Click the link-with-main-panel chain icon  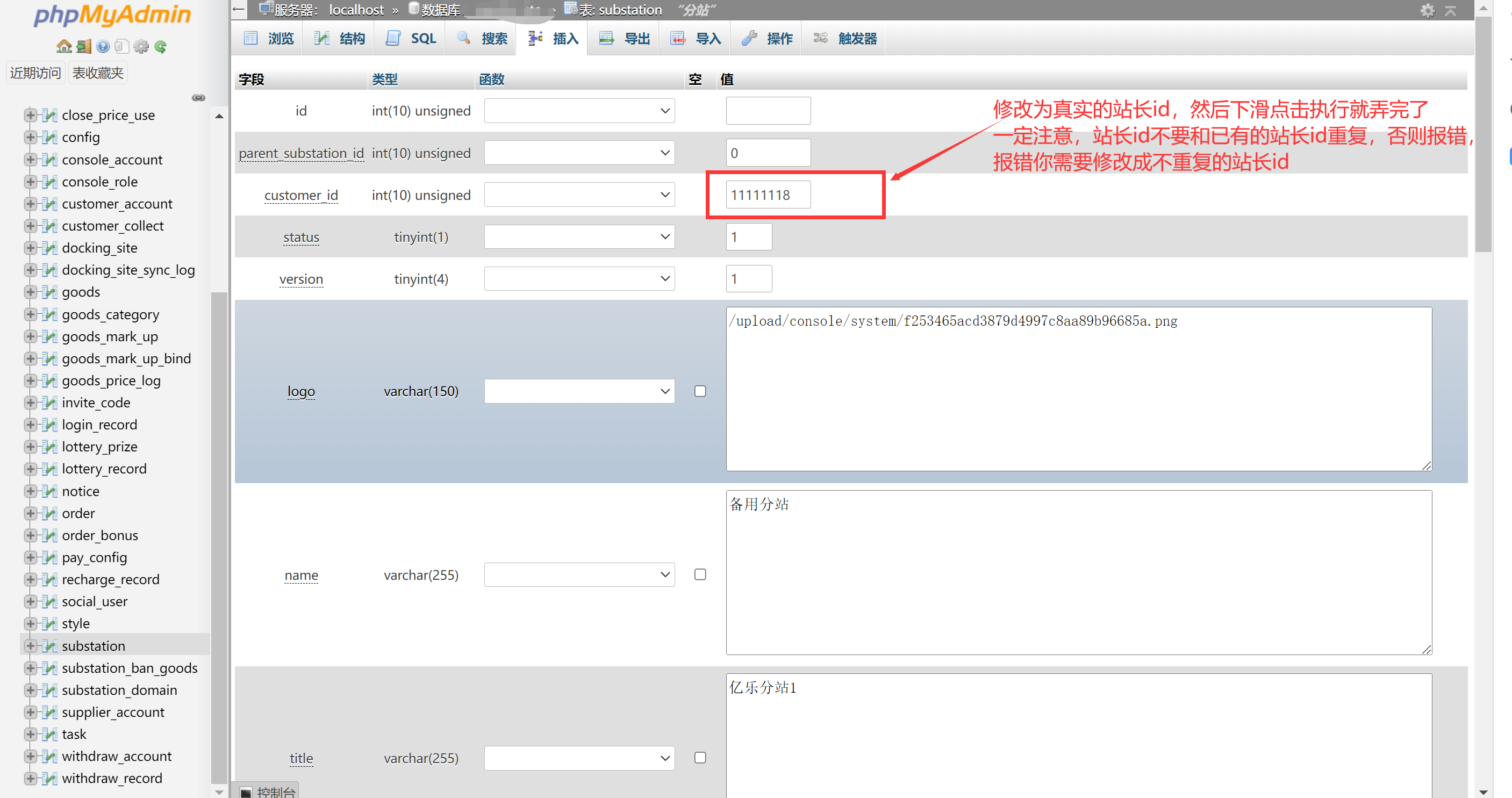tap(198, 97)
